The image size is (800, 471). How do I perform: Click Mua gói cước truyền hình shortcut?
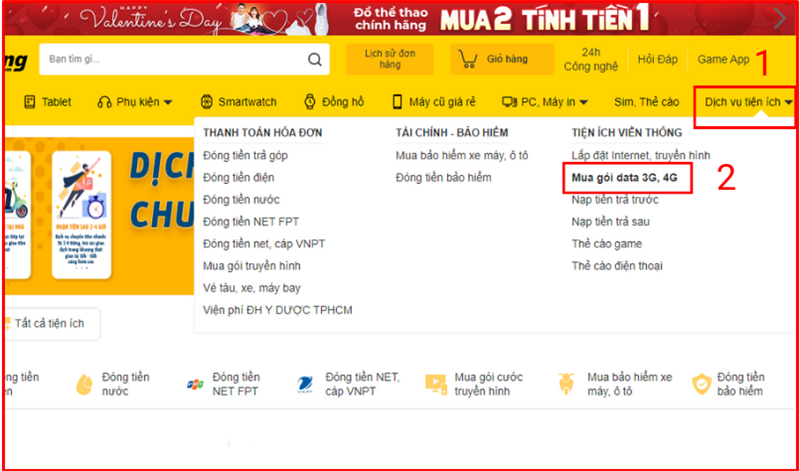click(x=474, y=384)
